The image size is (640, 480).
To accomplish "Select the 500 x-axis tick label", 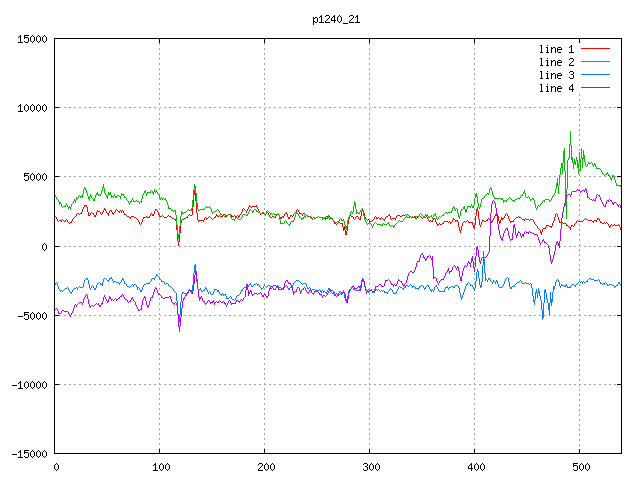I will coord(579,466).
